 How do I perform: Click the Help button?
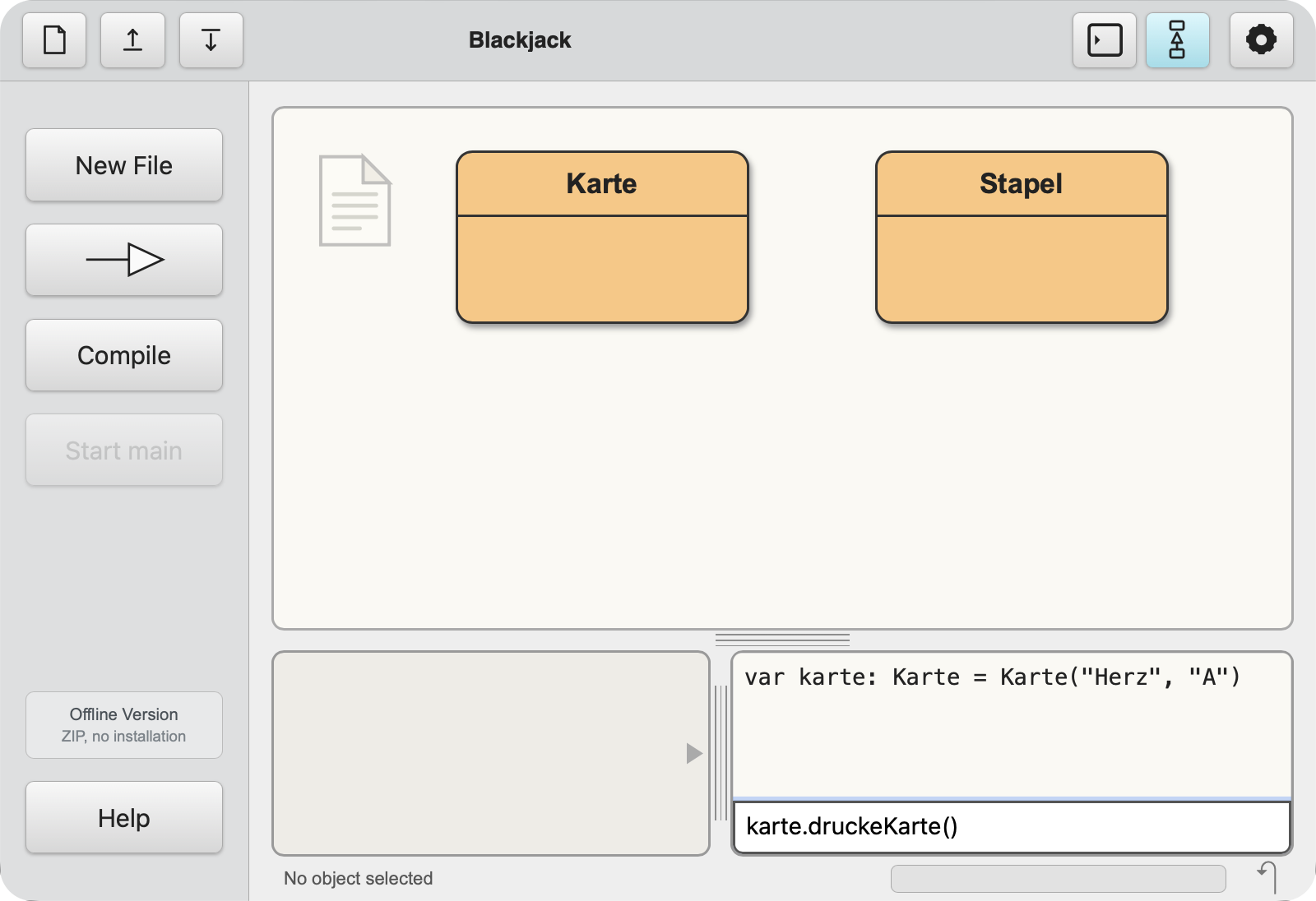(x=124, y=818)
